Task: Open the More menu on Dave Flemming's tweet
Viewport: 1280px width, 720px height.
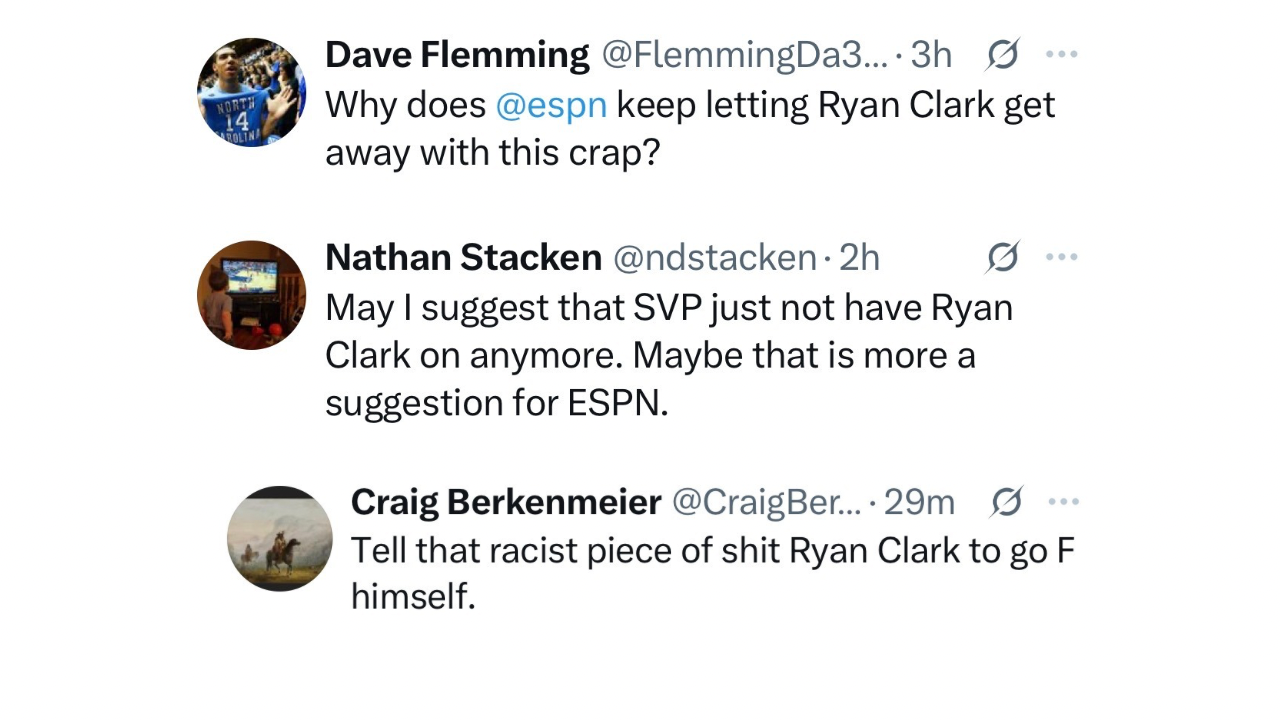Action: point(1061,55)
